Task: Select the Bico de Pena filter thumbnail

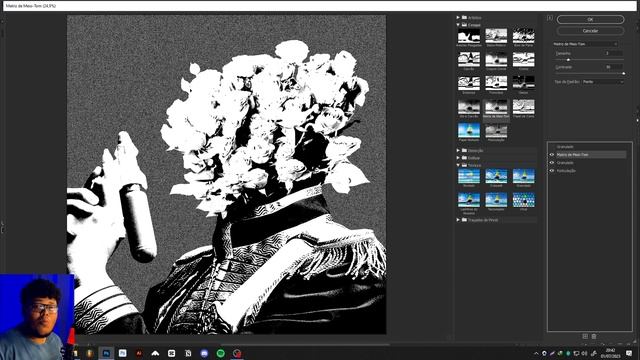Action: tap(524, 36)
